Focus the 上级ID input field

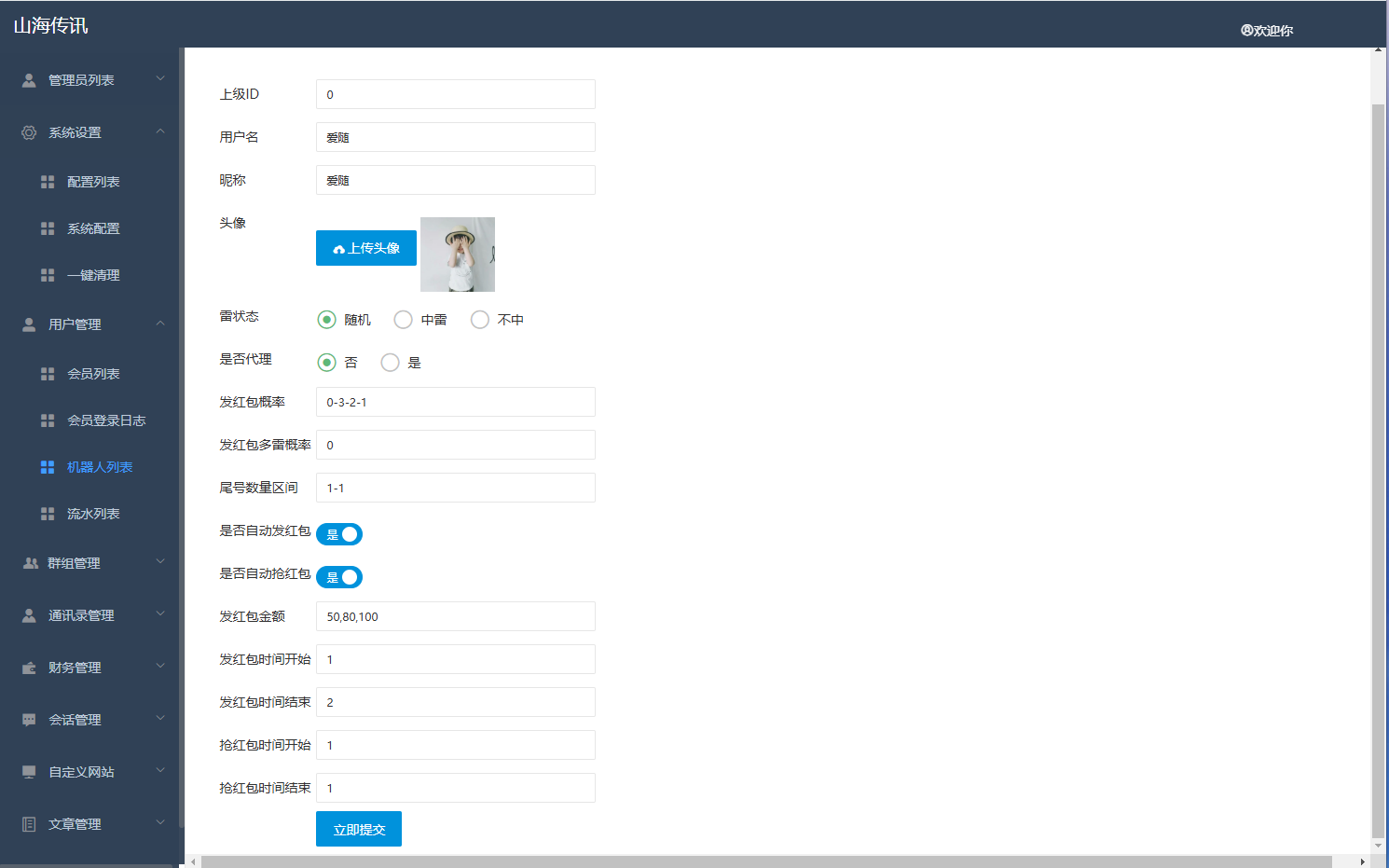click(456, 94)
